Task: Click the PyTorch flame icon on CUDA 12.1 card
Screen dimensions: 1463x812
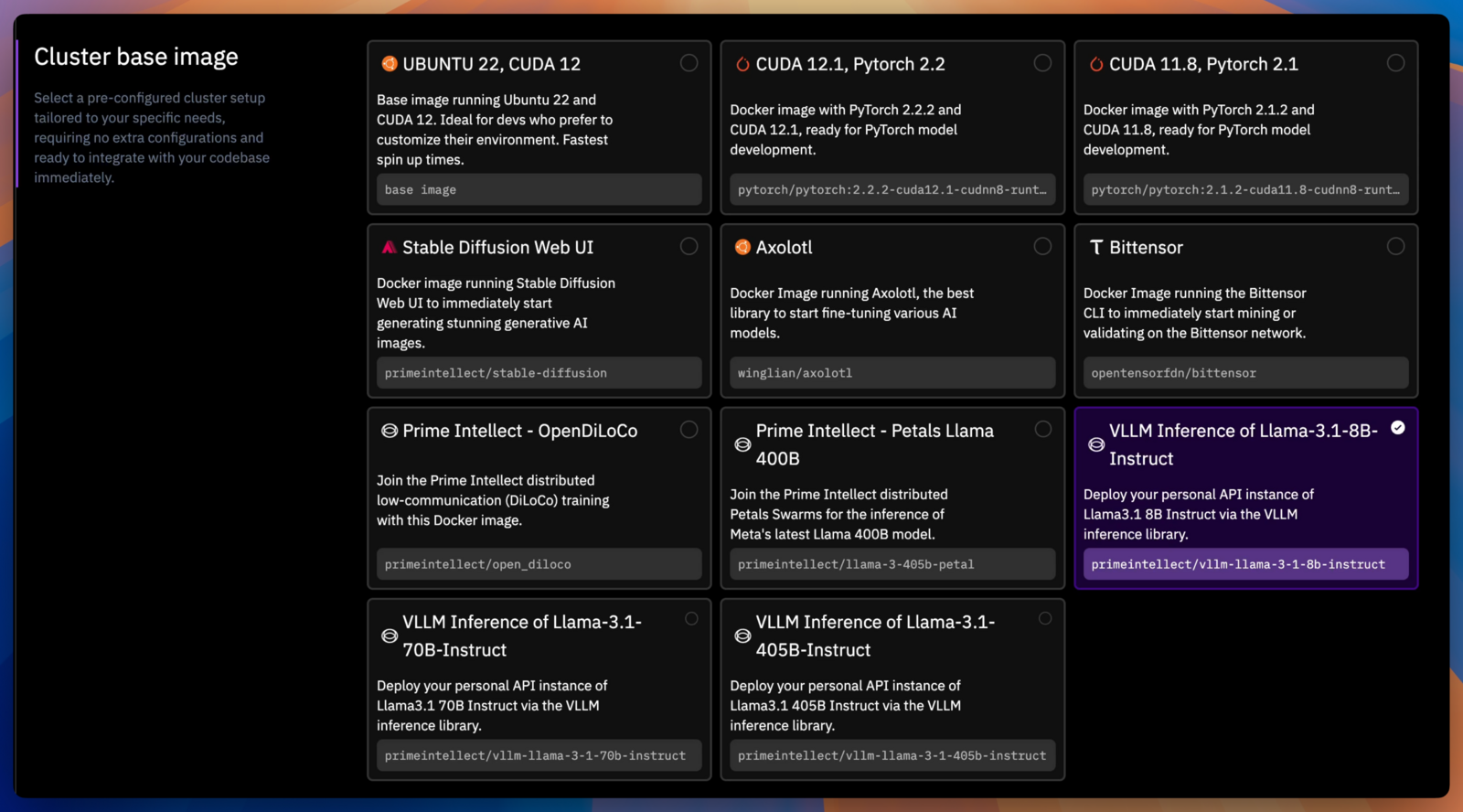Action: (742, 64)
